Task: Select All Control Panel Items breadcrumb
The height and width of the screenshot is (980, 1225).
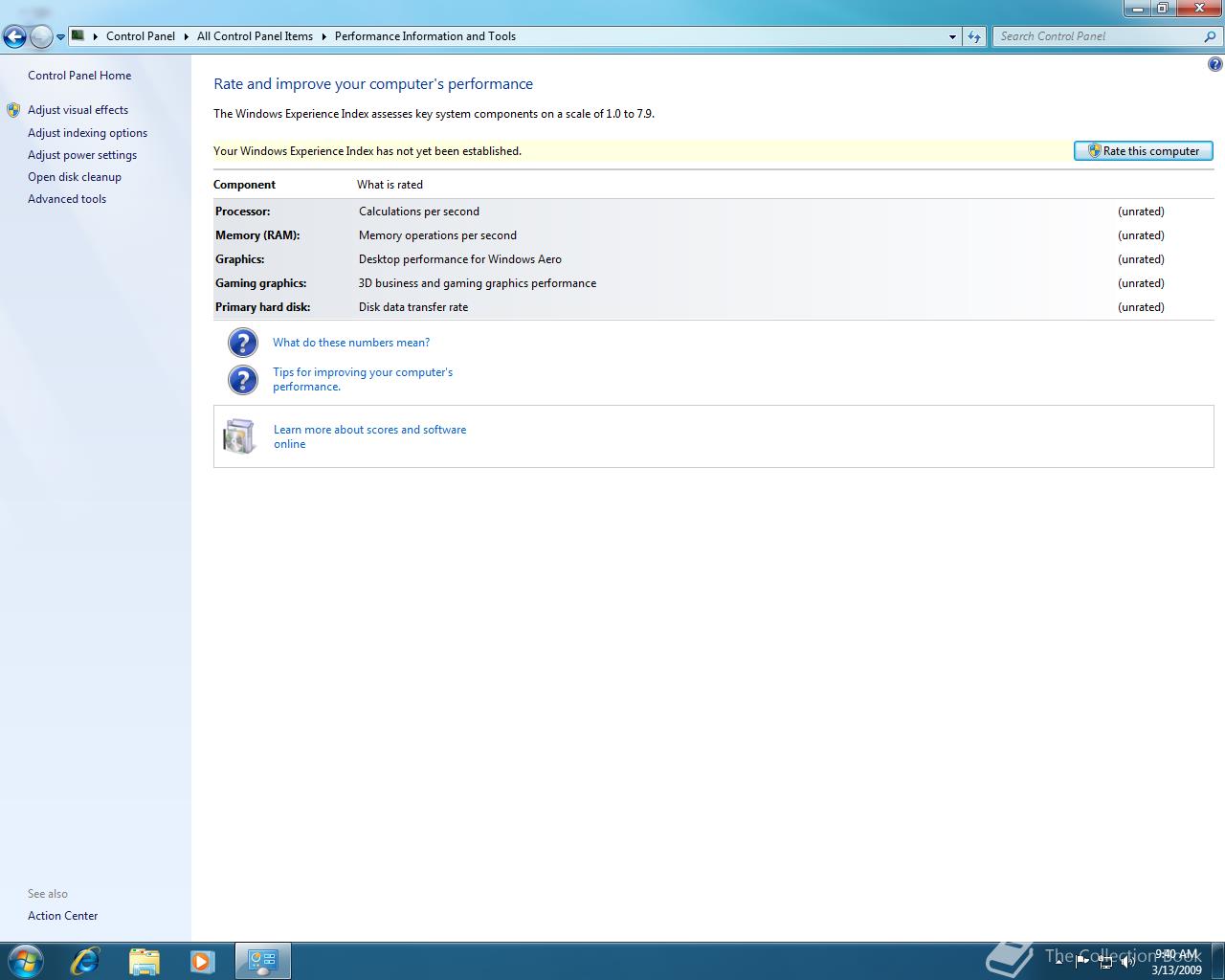Action: 255,36
